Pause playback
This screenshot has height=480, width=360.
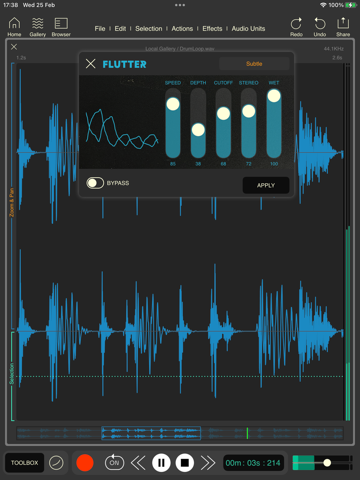(161, 463)
